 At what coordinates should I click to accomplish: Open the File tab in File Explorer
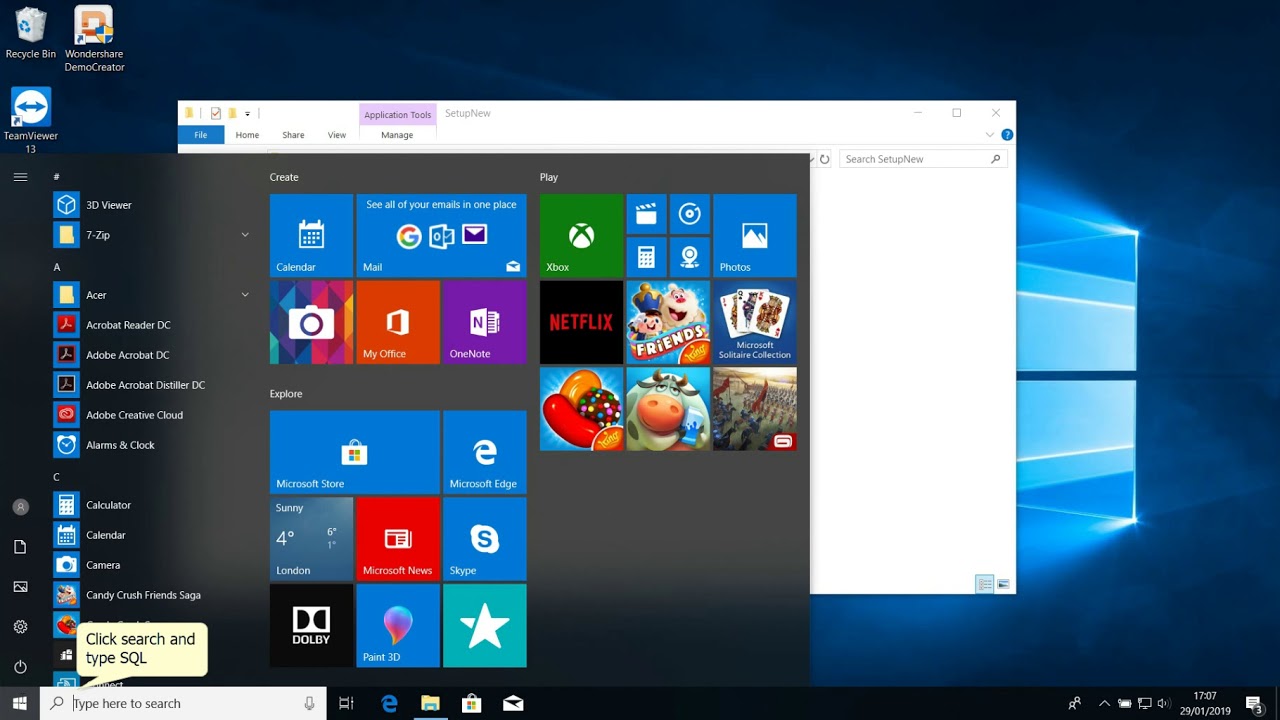[x=201, y=135]
